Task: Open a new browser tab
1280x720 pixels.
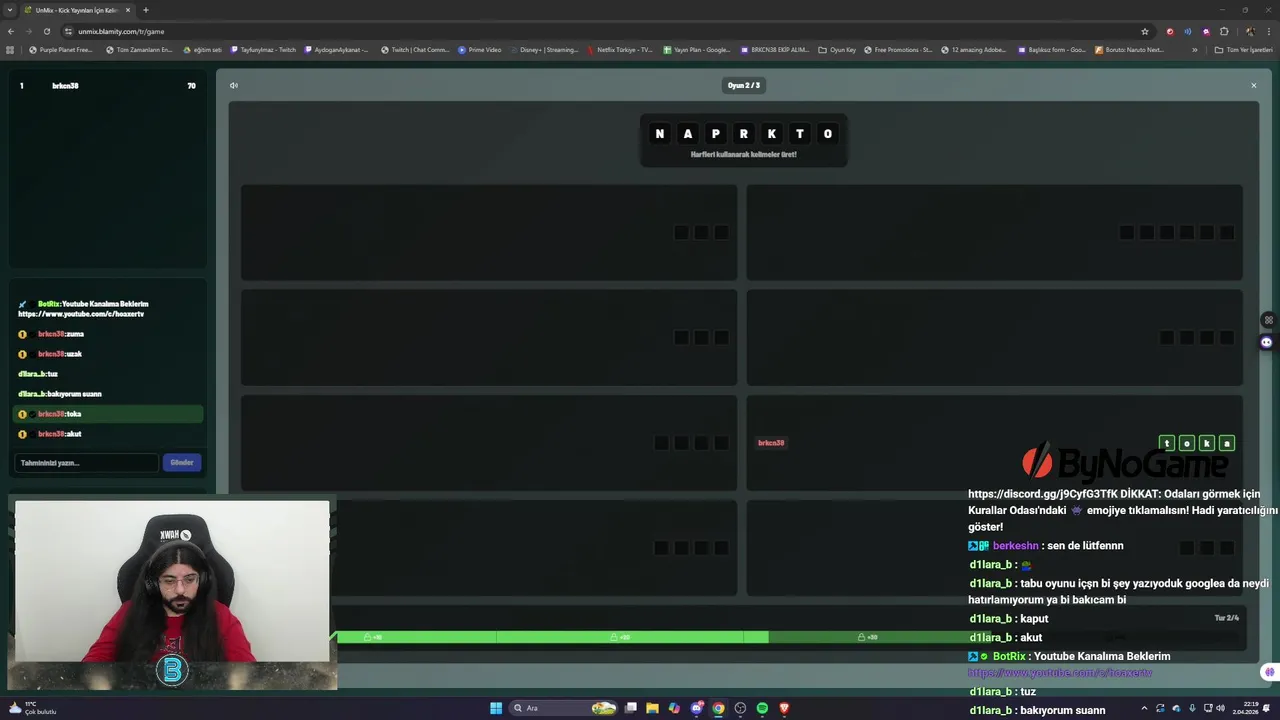Action: 146,10
